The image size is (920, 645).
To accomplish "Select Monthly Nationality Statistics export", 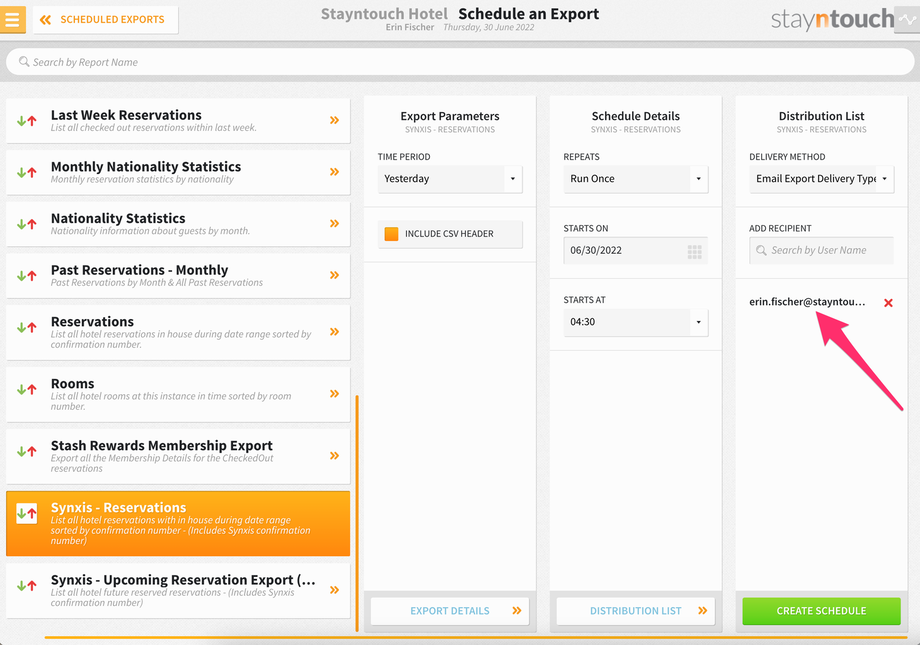I will point(178,172).
